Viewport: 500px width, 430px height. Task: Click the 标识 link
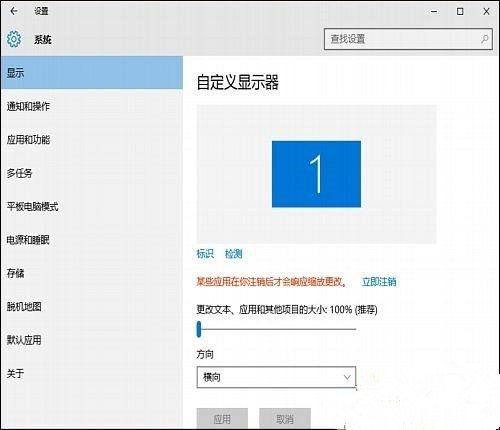pyautogui.click(x=205, y=254)
